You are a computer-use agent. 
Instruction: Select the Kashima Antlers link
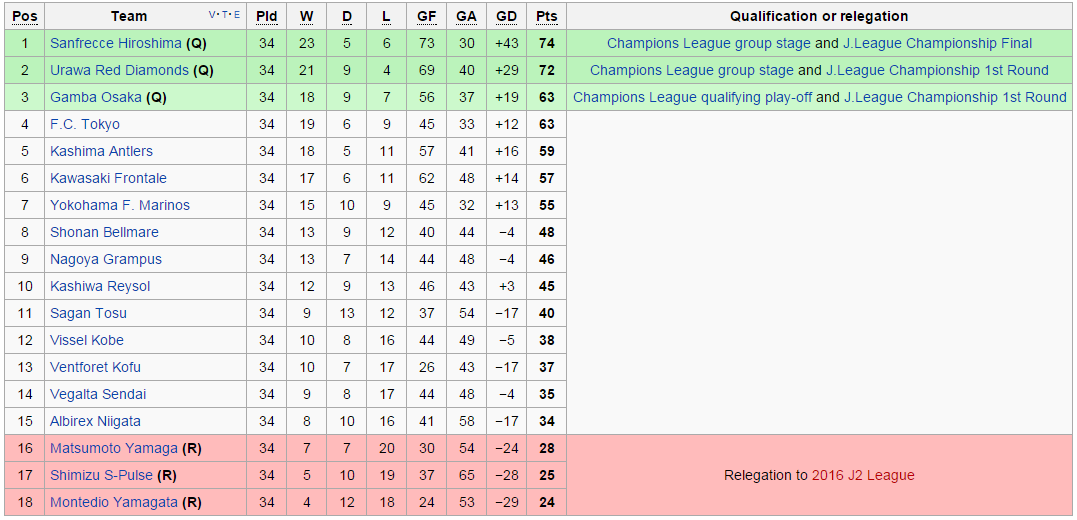tap(101, 151)
